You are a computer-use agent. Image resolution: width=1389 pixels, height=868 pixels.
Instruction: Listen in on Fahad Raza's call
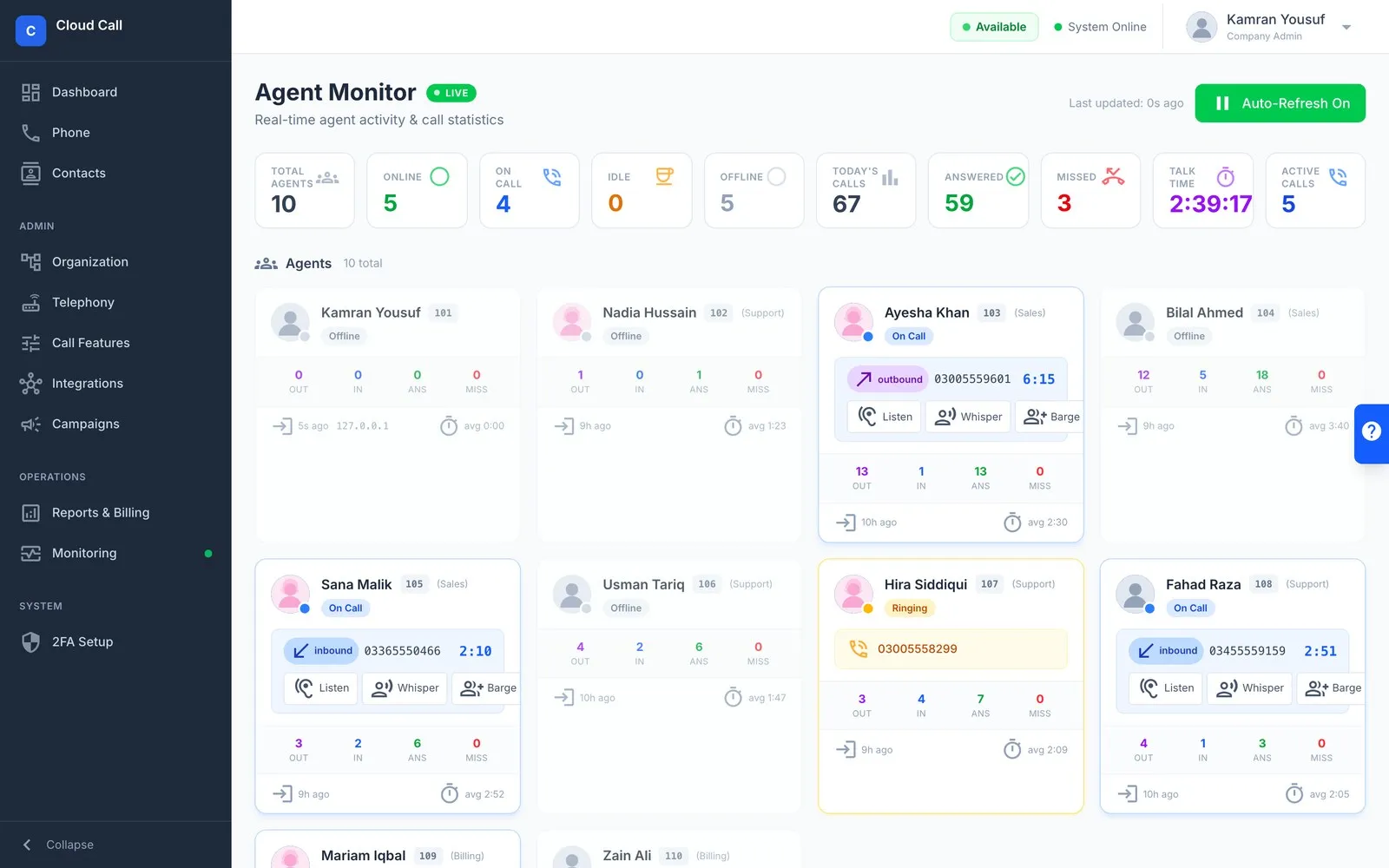tap(1166, 688)
